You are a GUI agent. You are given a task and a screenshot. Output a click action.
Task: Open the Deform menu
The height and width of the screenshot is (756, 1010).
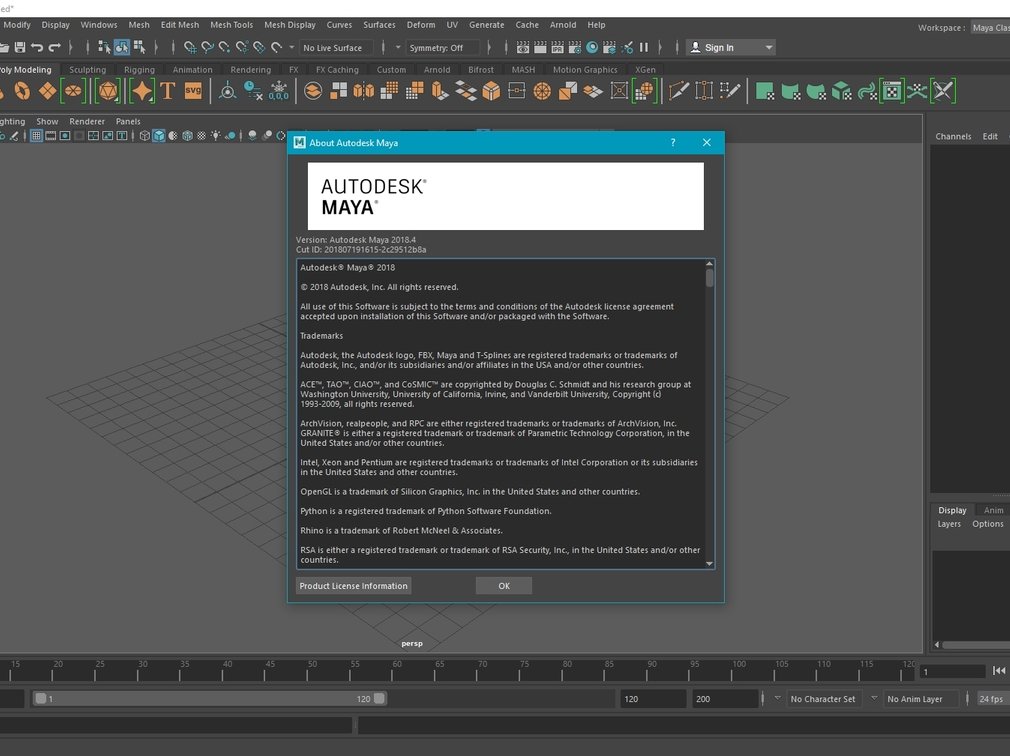point(421,24)
